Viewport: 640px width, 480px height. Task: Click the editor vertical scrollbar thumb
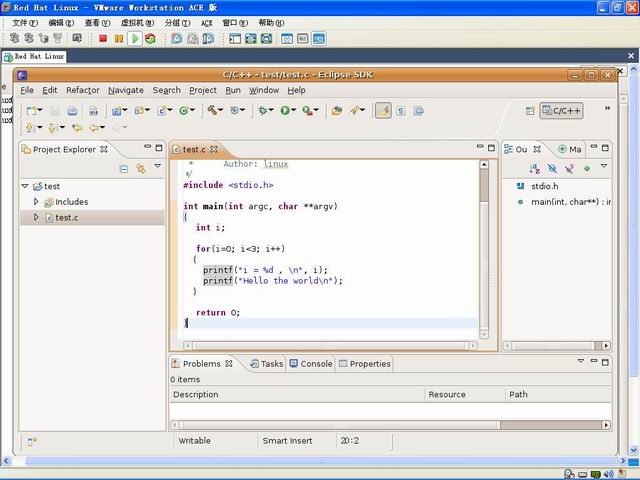point(484,185)
